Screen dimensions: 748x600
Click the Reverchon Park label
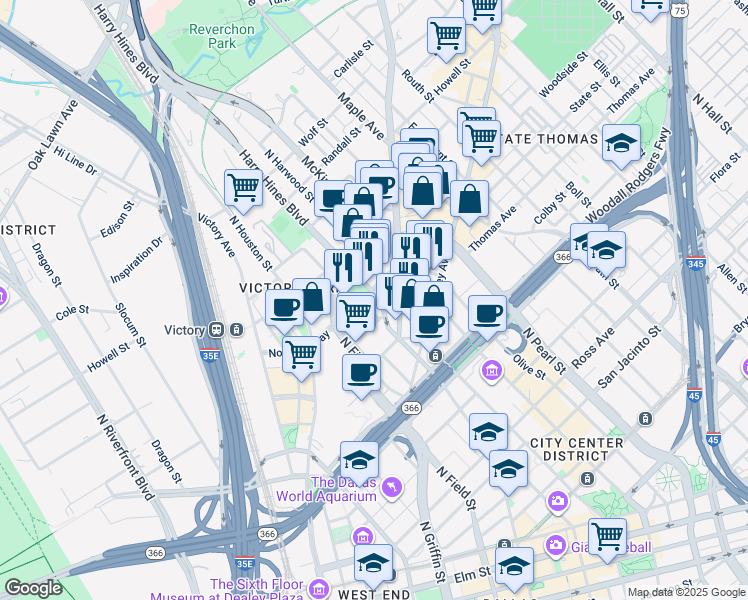[x=223, y=36]
